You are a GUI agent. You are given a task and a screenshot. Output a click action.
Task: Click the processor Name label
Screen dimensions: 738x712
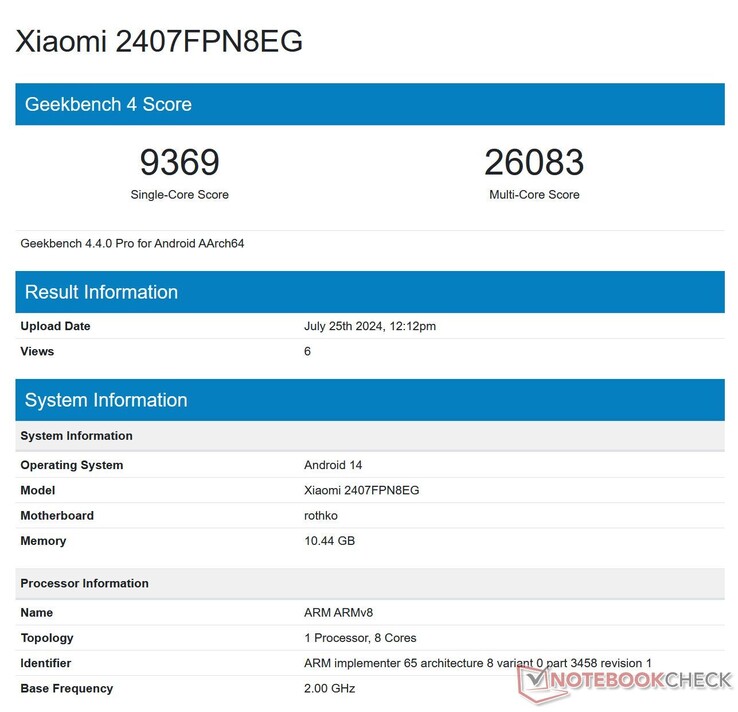pyautogui.click(x=37, y=613)
